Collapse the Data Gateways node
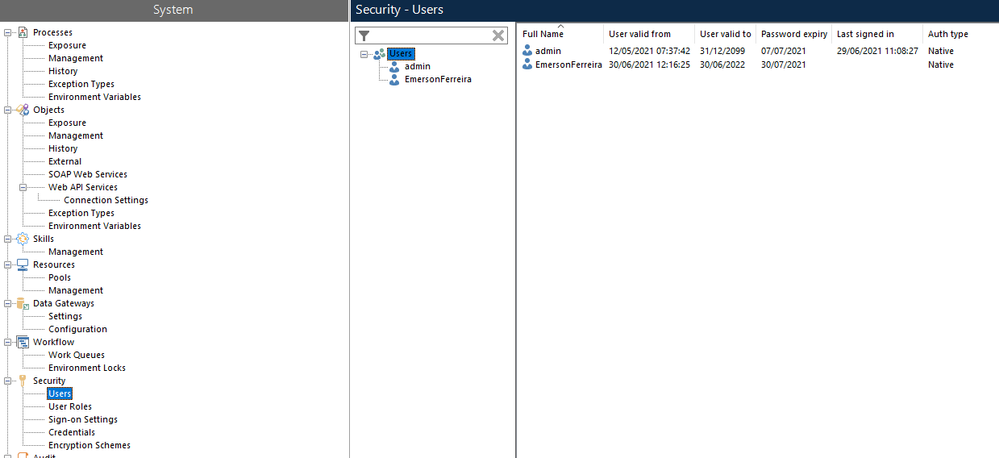The image size is (999, 458). (8, 303)
